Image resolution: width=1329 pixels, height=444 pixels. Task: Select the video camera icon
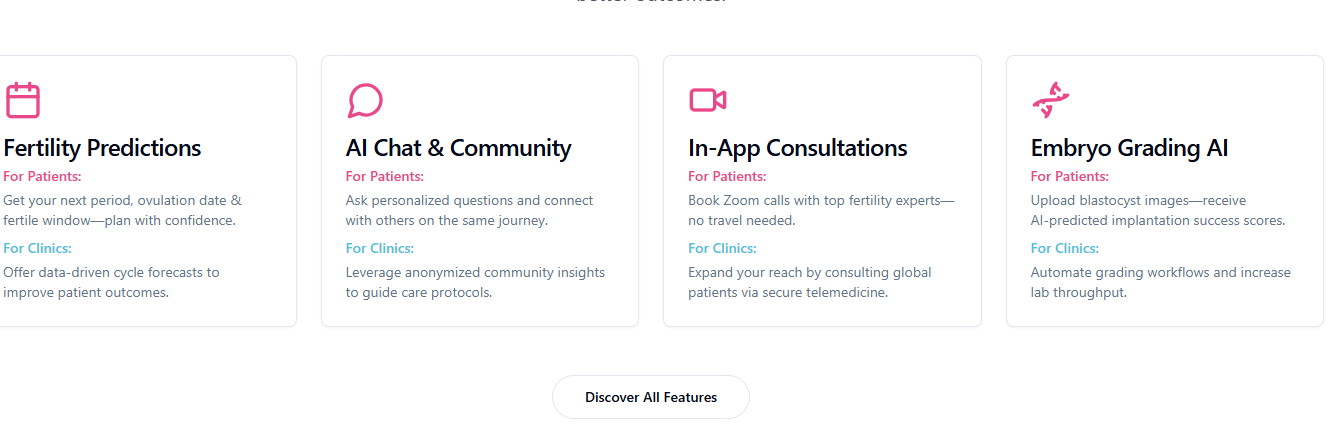[x=707, y=100]
